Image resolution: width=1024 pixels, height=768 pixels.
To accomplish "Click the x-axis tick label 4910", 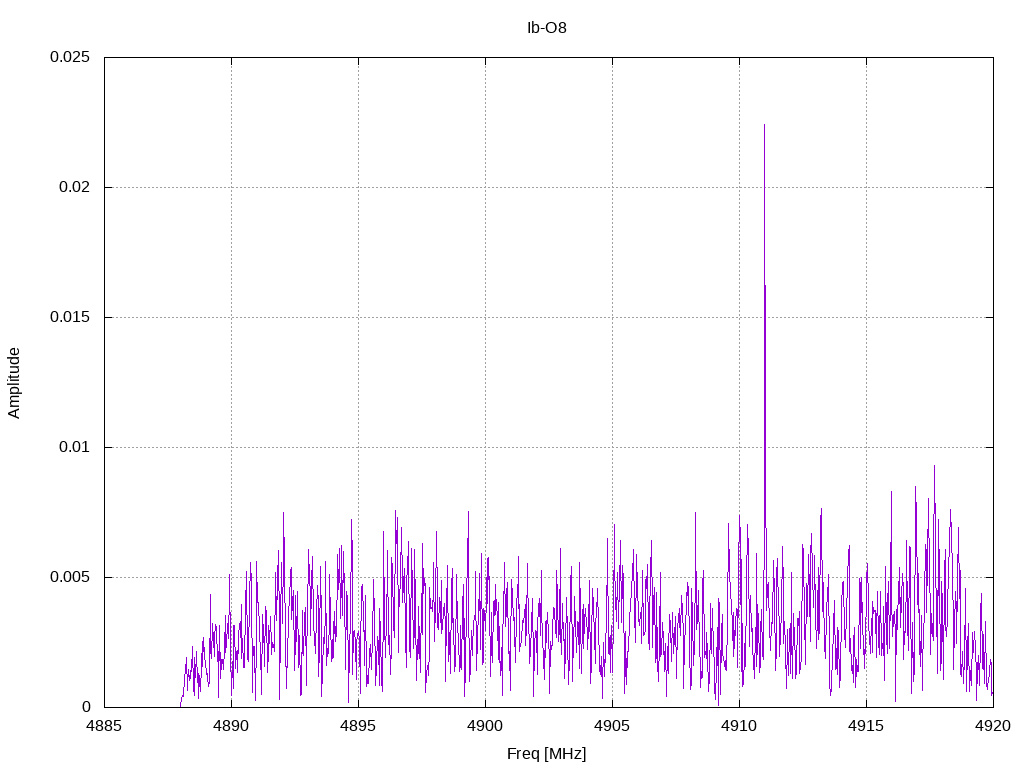I will tap(739, 726).
